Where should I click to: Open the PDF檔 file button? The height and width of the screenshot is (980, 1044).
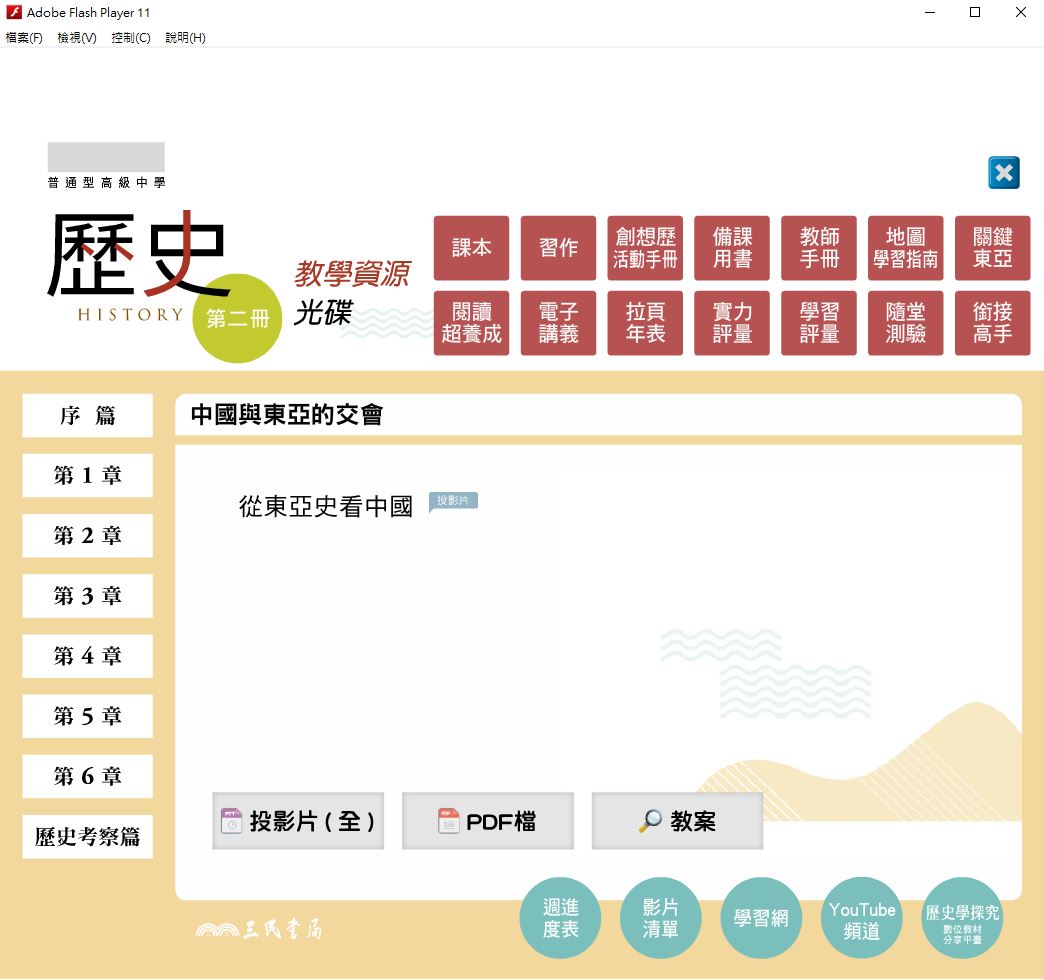[x=488, y=821]
